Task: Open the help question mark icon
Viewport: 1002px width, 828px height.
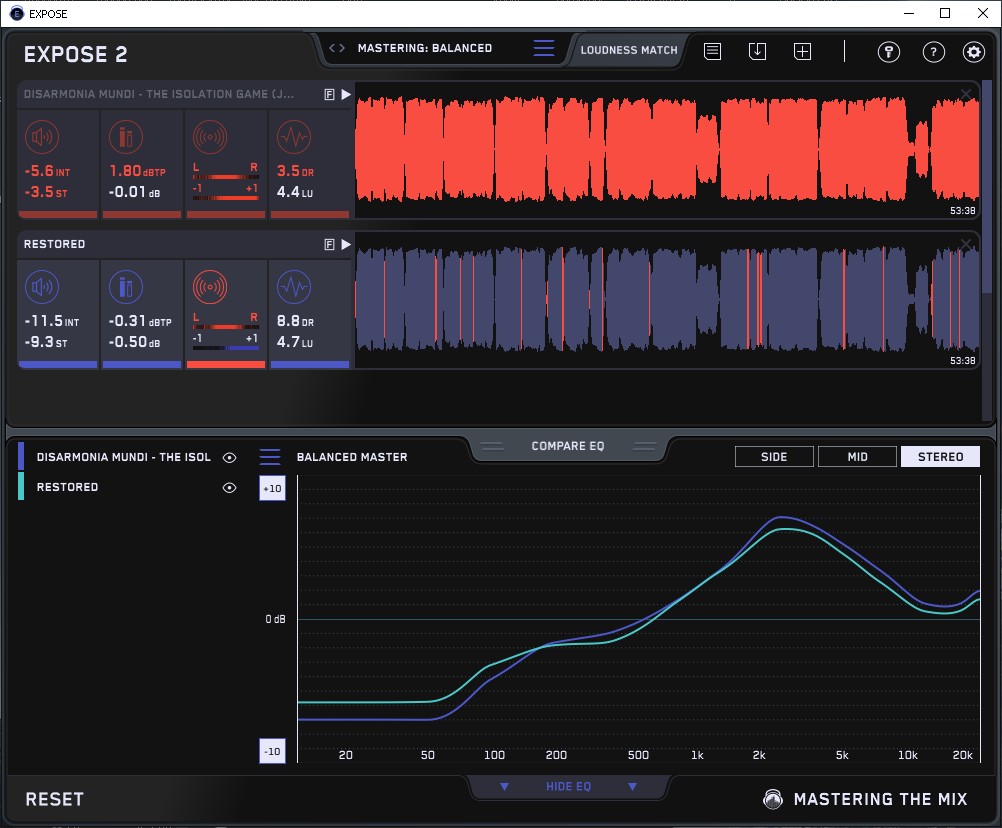Action: pyautogui.click(x=933, y=52)
